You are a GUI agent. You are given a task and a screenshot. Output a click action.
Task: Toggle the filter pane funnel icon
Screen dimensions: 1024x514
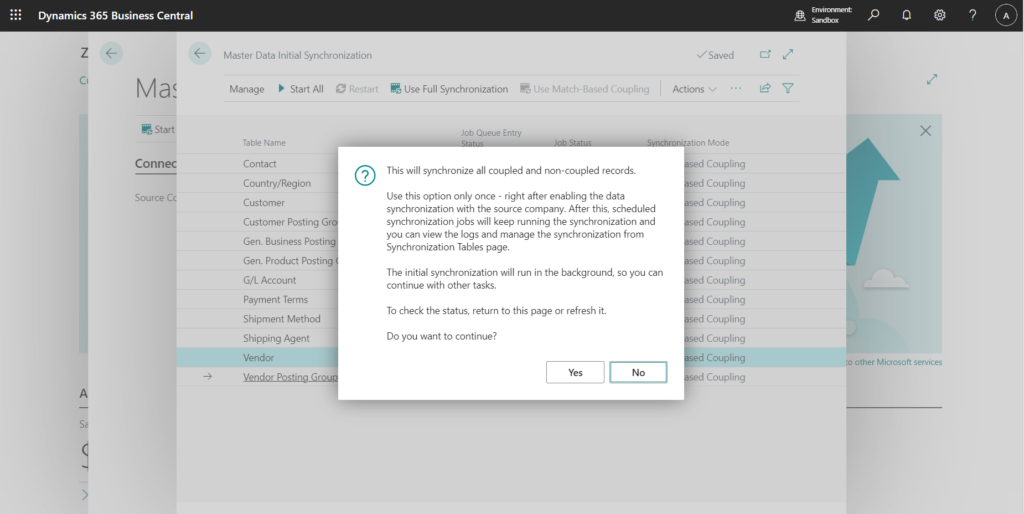(788, 88)
